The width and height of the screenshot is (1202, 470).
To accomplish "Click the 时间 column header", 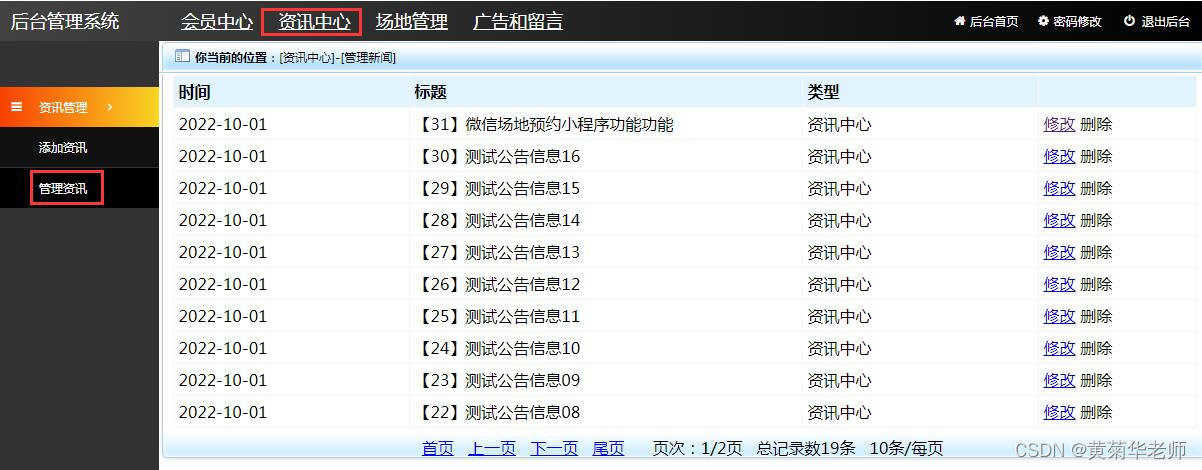I will 195,92.
